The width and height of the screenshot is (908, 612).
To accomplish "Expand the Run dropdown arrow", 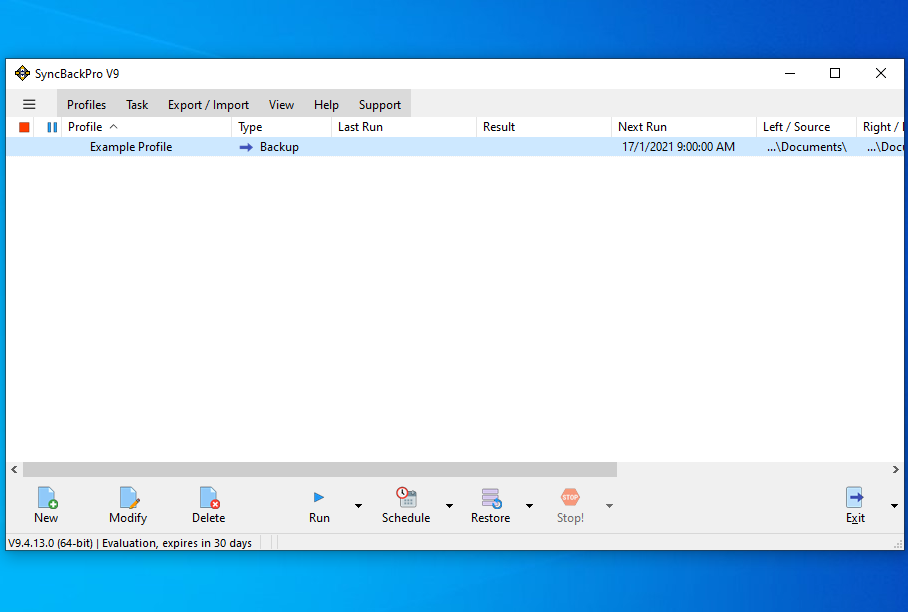I will coord(357,506).
